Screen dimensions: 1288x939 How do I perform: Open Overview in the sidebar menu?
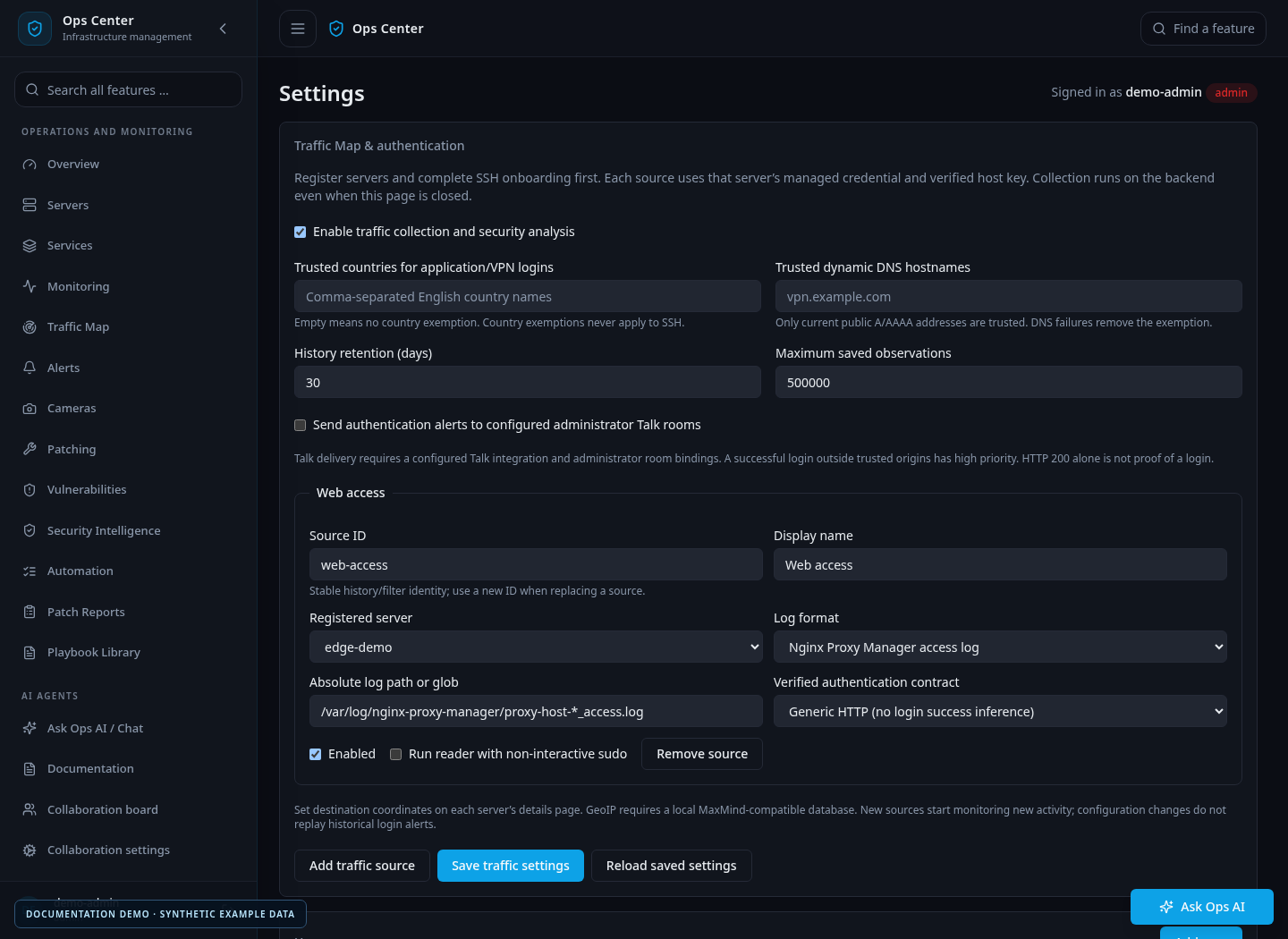point(128,165)
